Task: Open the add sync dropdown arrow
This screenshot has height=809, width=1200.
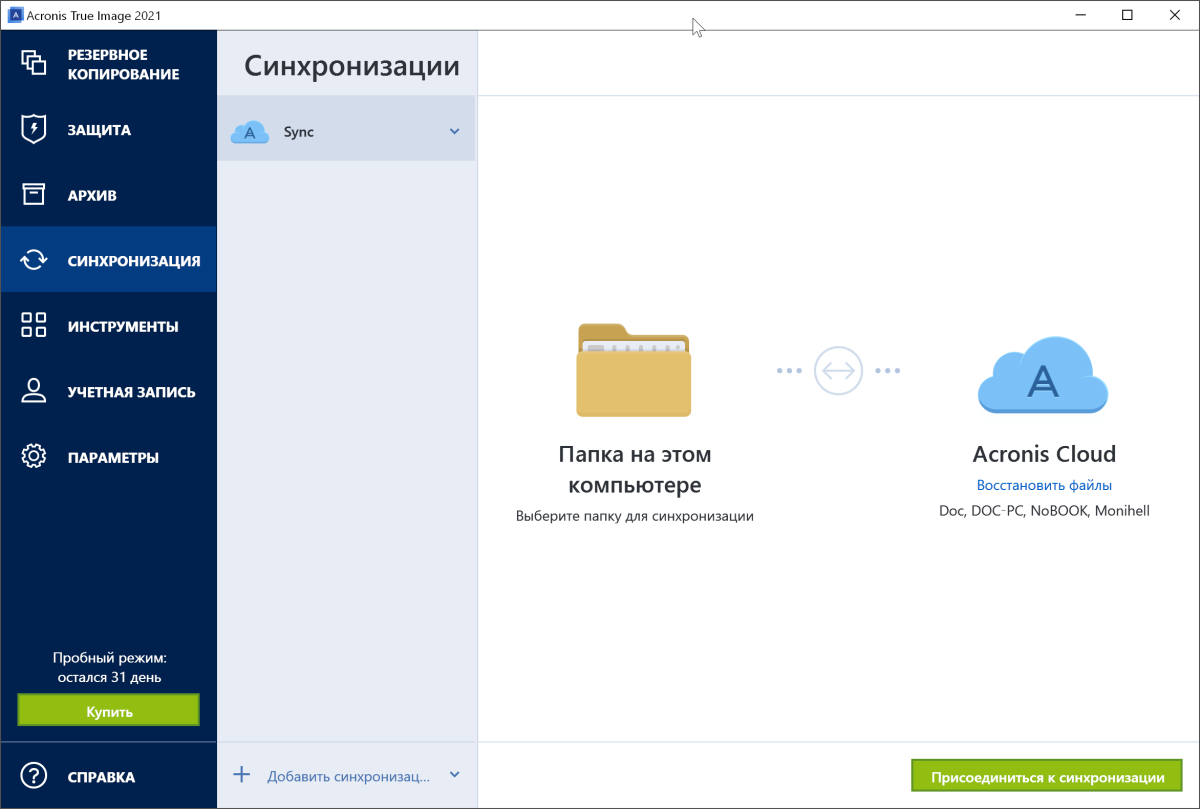Action: (454, 775)
